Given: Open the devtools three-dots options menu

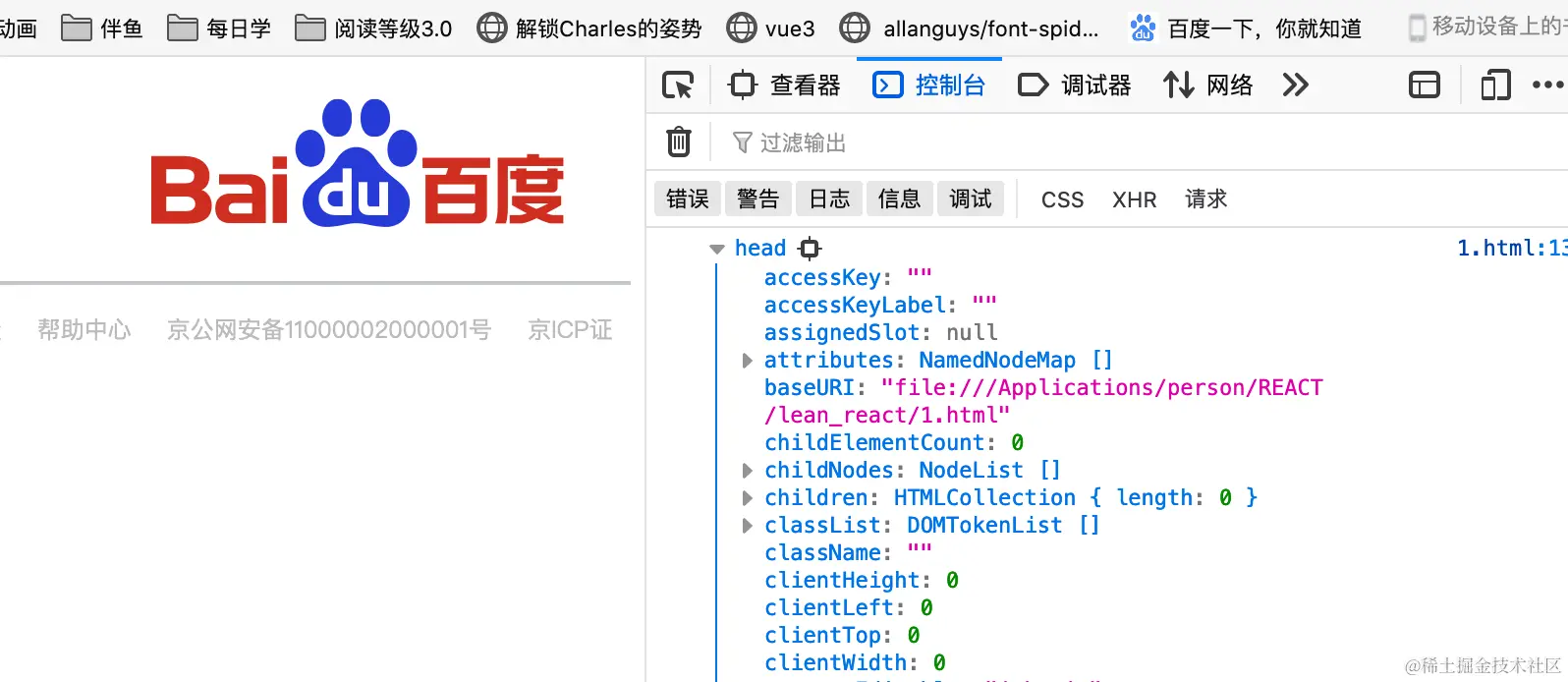Looking at the screenshot, I should (1547, 85).
